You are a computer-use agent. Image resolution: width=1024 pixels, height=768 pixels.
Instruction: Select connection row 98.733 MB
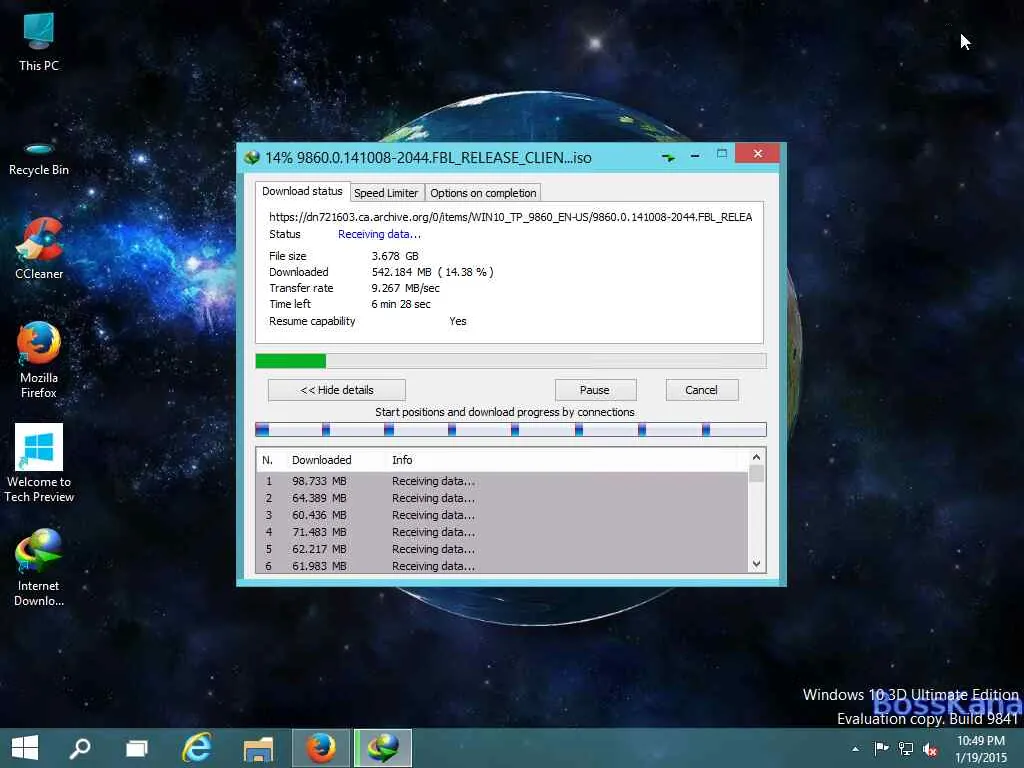tap(502, 481)
